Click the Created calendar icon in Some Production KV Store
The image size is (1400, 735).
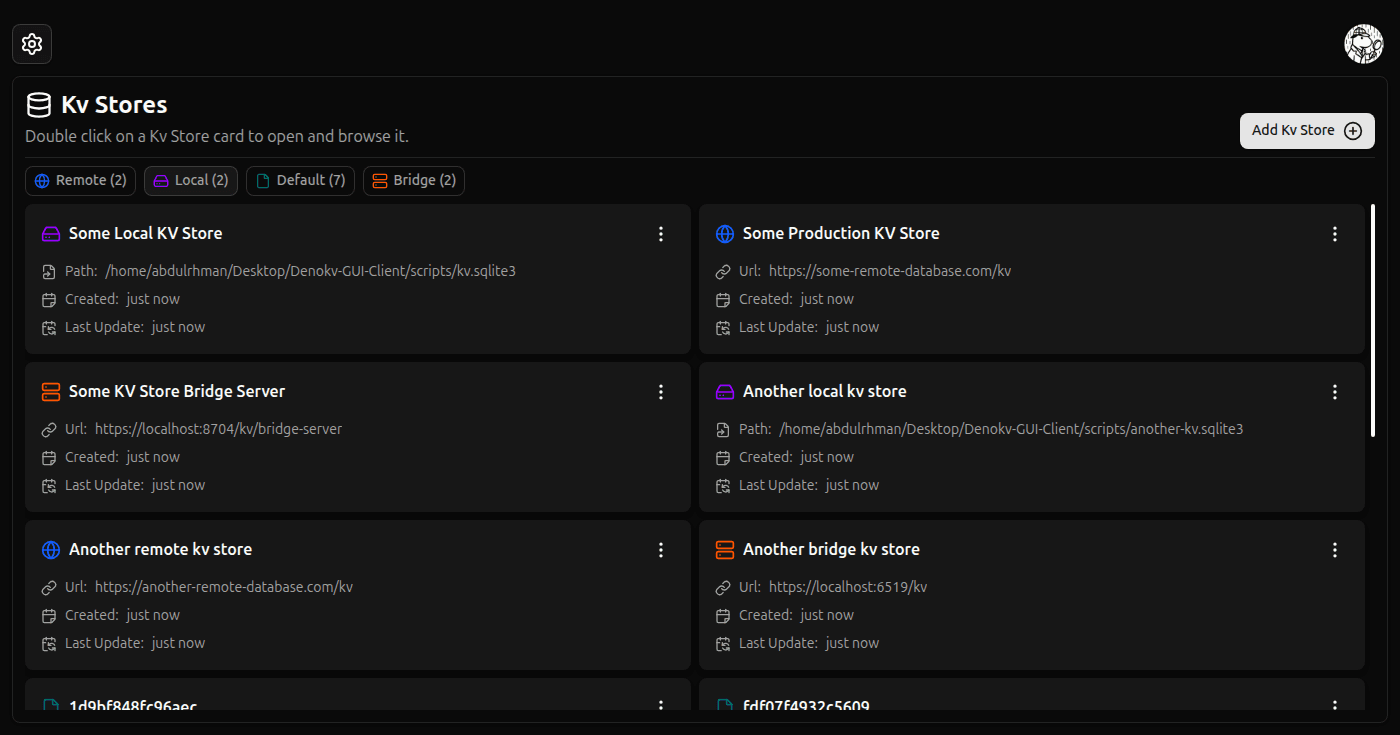tap(723, 299)
